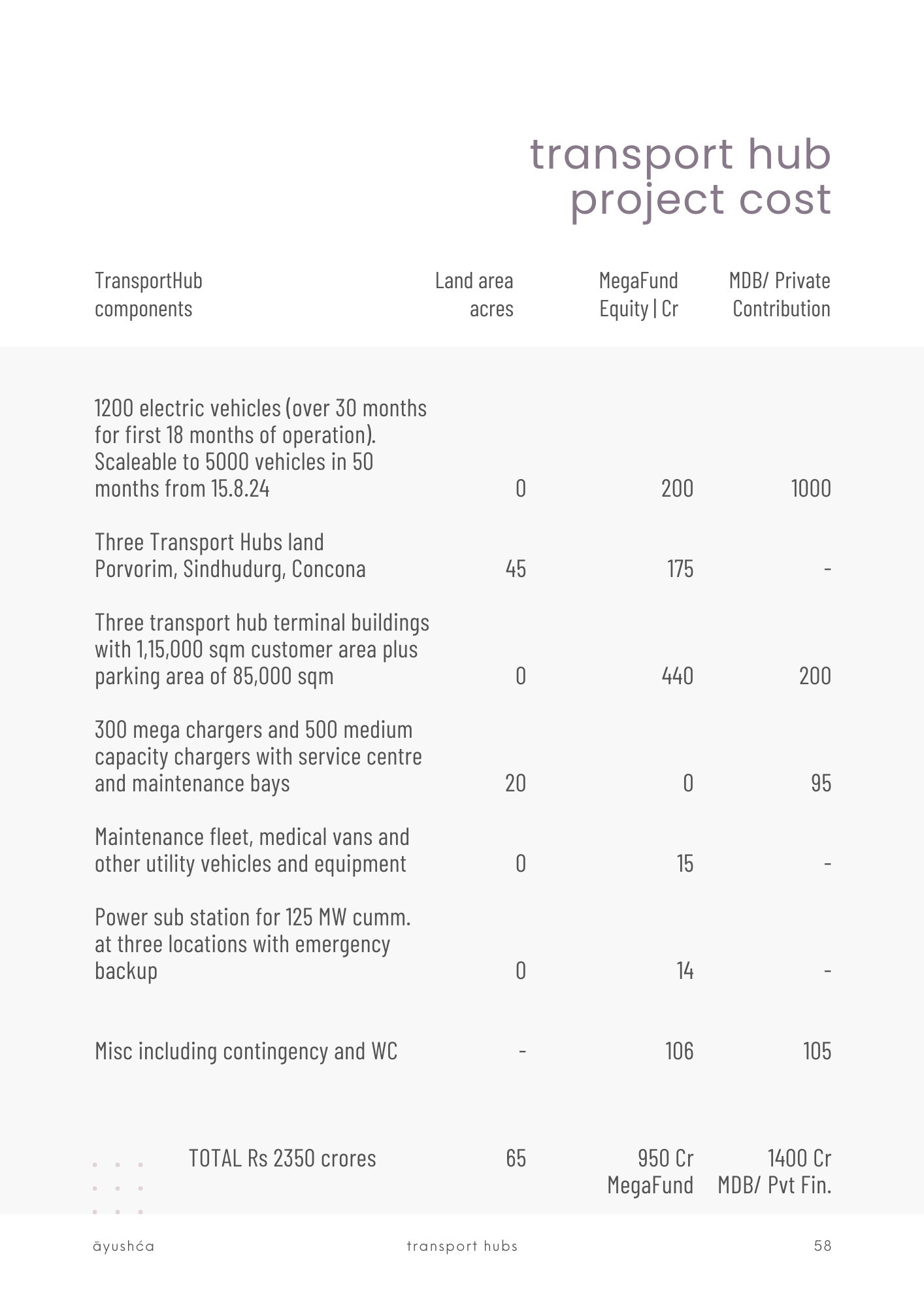The width and height of the screenshot is (924, 1307).
Task: Click the 45 acres land value
Action: click(x=516, y=569)
